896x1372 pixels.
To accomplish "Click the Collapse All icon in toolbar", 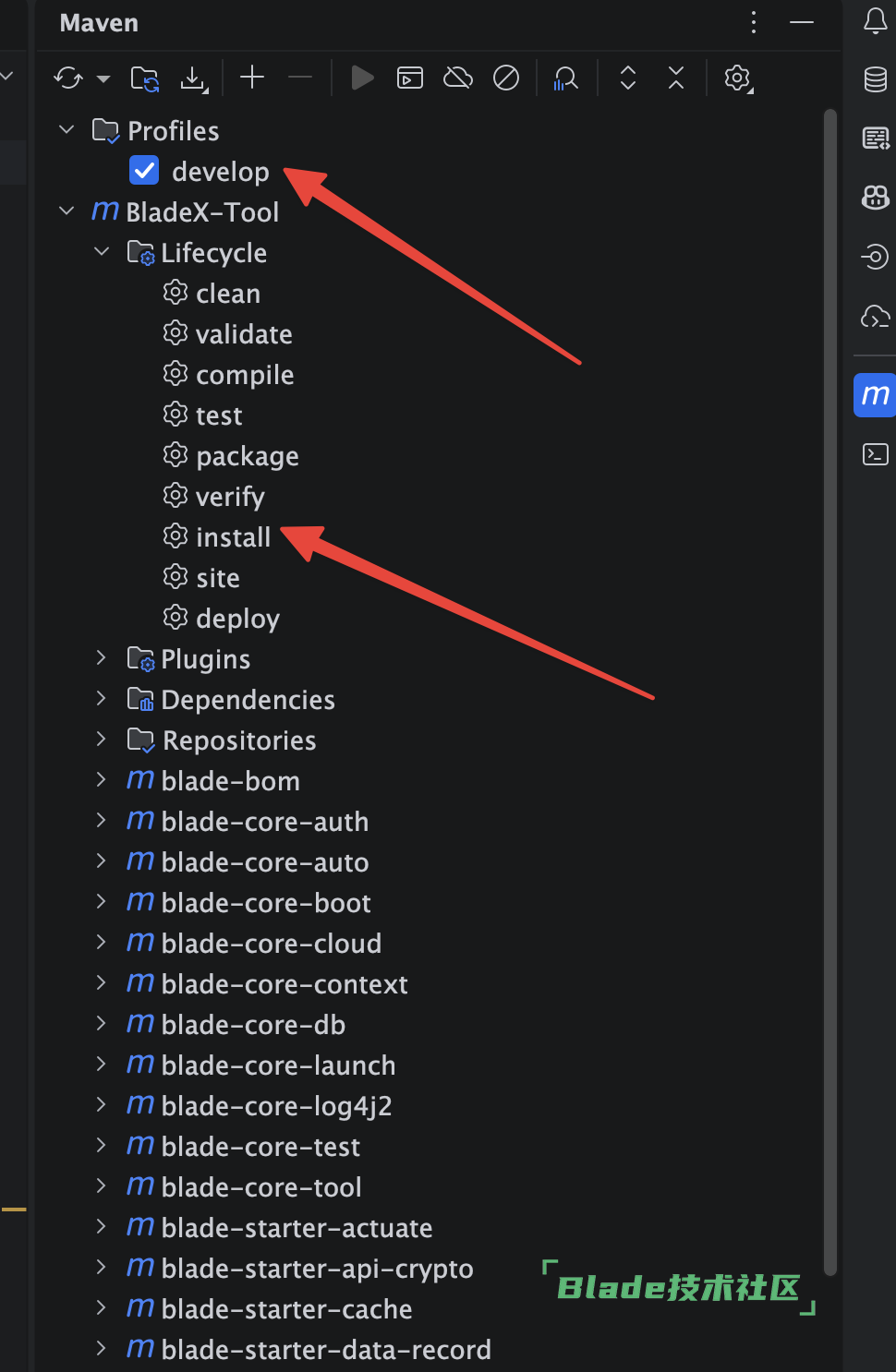I will point(676,78).
